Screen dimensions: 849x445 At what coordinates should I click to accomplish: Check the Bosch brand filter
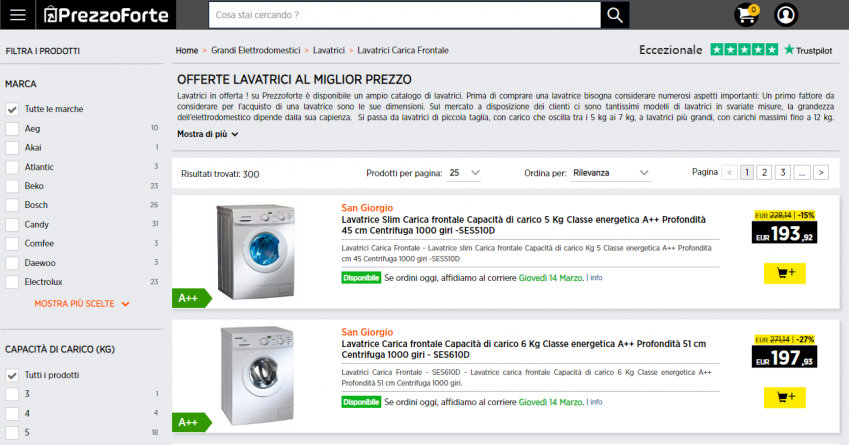[x=12, y=205]
